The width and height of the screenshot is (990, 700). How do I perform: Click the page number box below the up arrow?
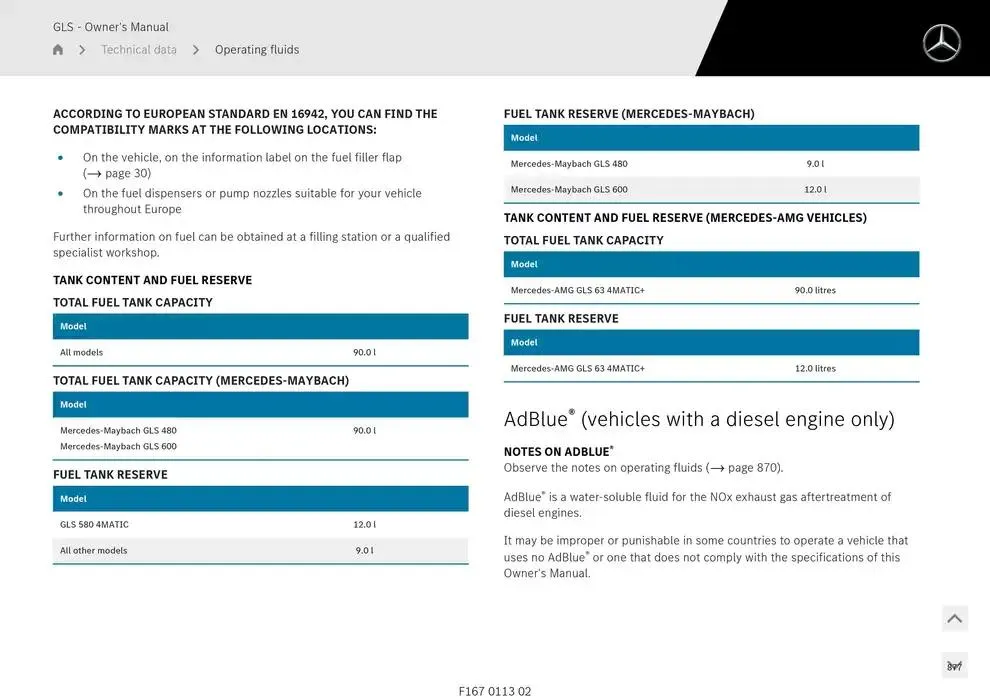pos(954,665)
